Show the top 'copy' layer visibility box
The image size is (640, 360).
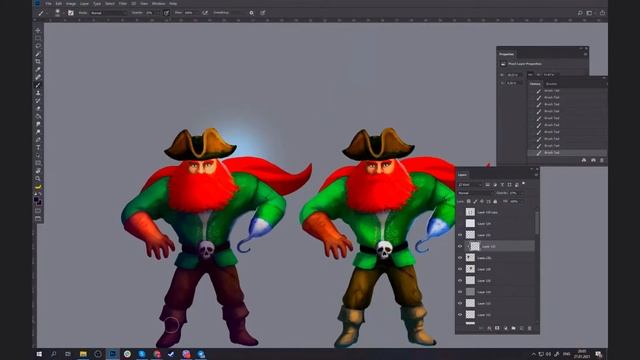[460, 212]
